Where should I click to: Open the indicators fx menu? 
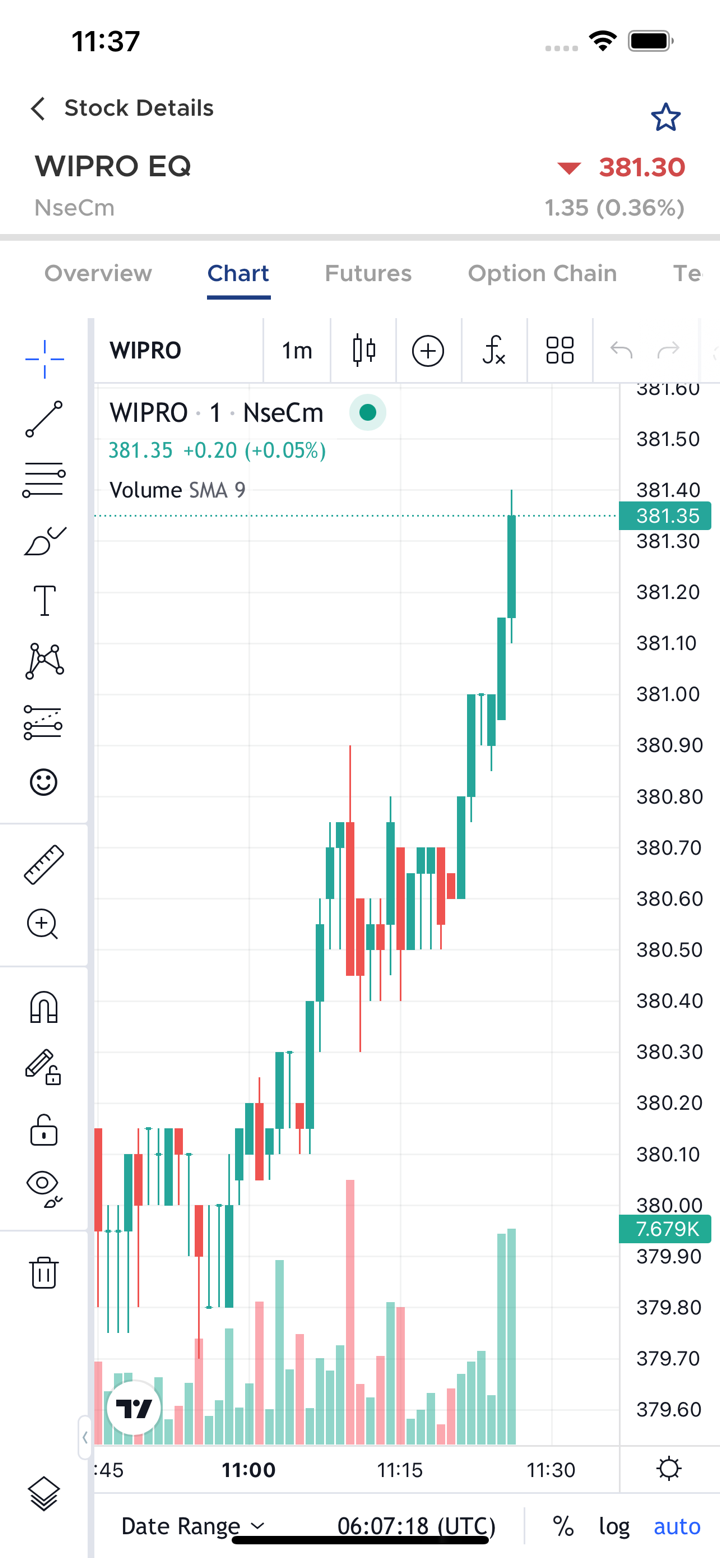click(x=494, y=351)
